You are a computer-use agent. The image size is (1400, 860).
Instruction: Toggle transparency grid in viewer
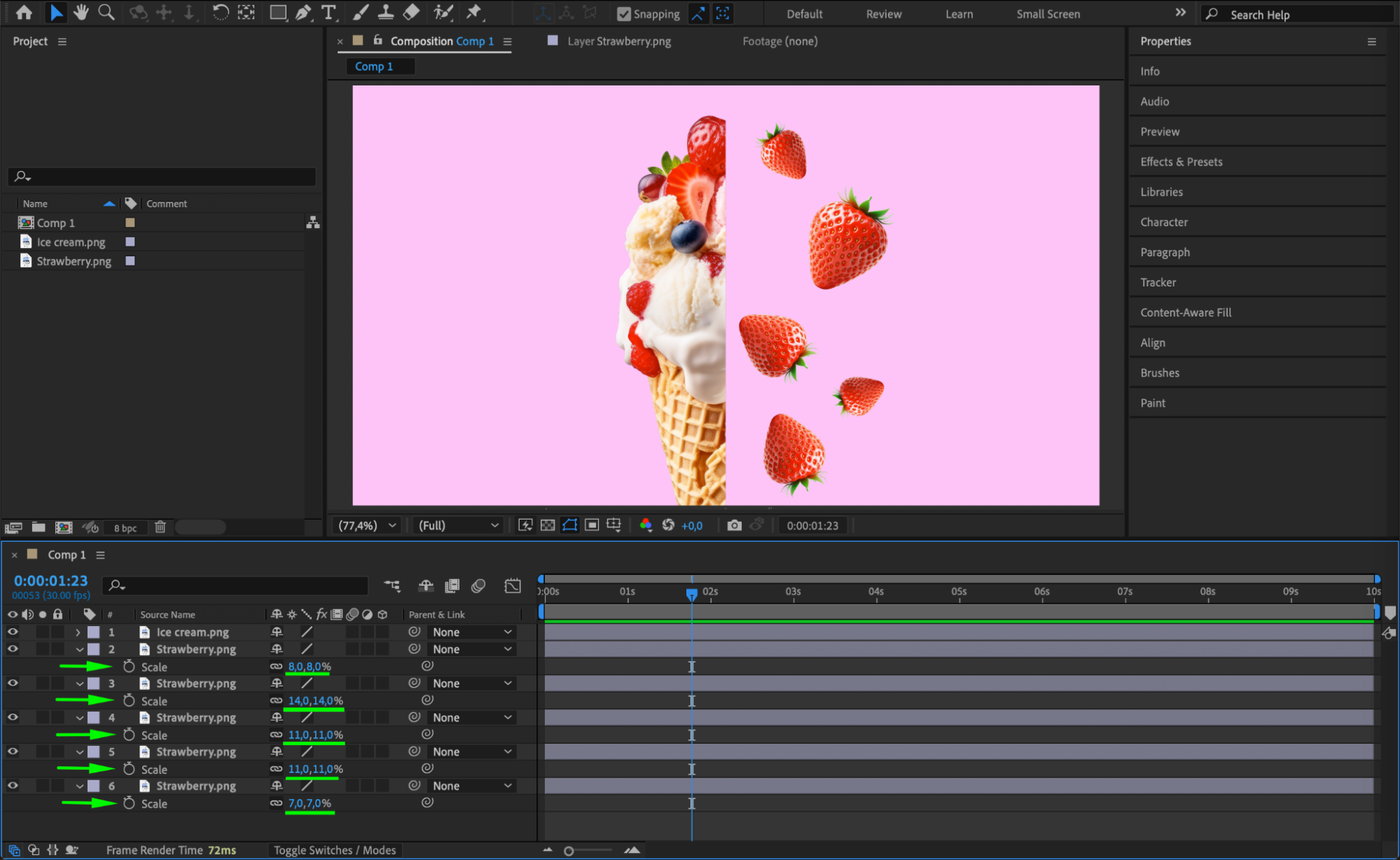548,525
